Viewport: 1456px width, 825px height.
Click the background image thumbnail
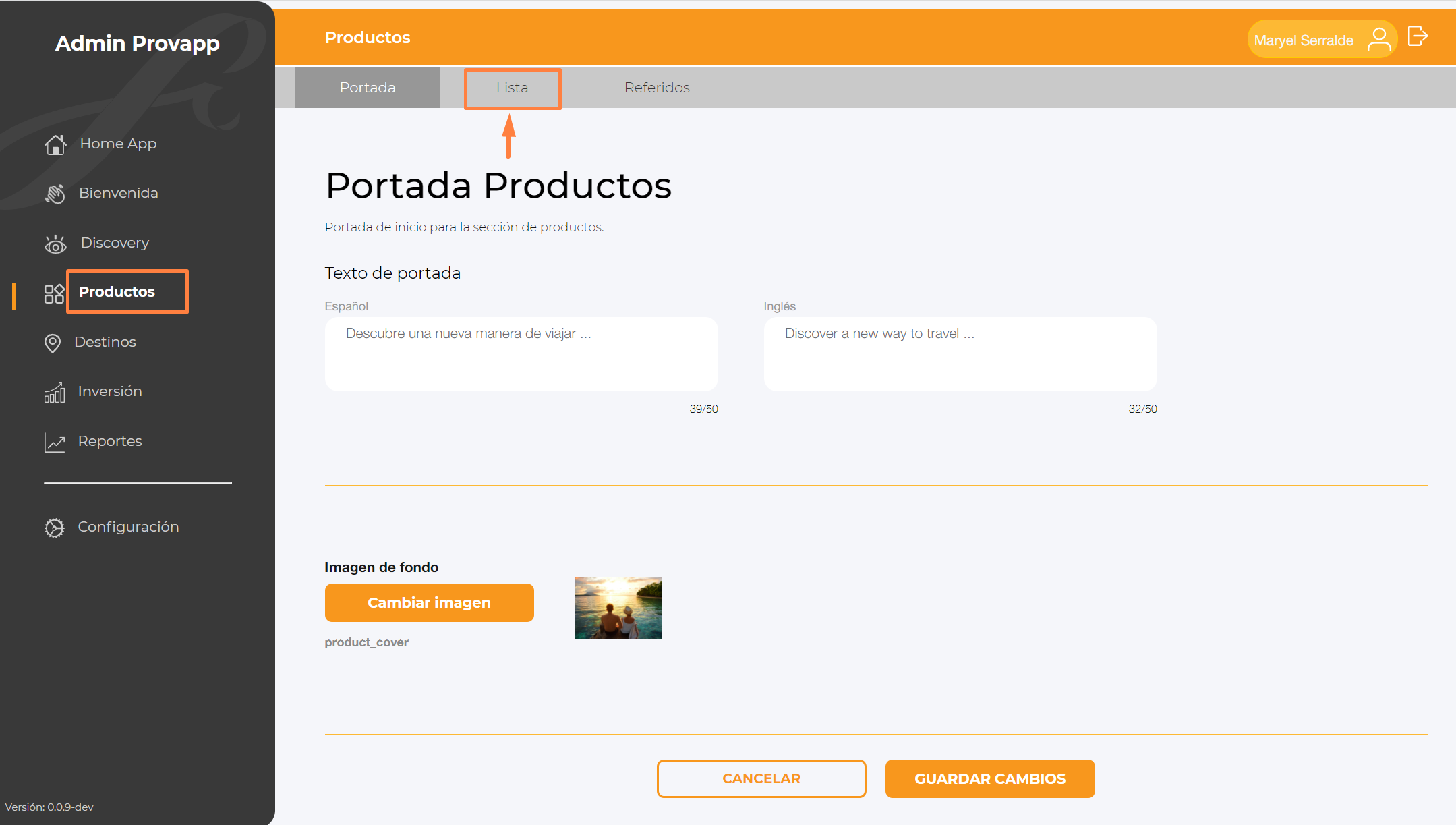(x=618, y=607)
